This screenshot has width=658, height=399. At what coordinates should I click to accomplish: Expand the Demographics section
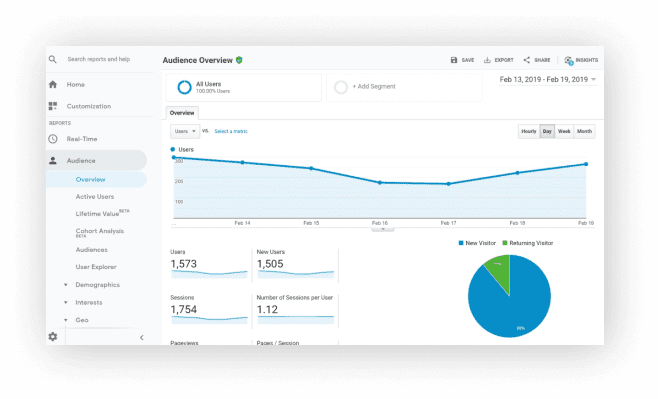[x=65, y=285]
